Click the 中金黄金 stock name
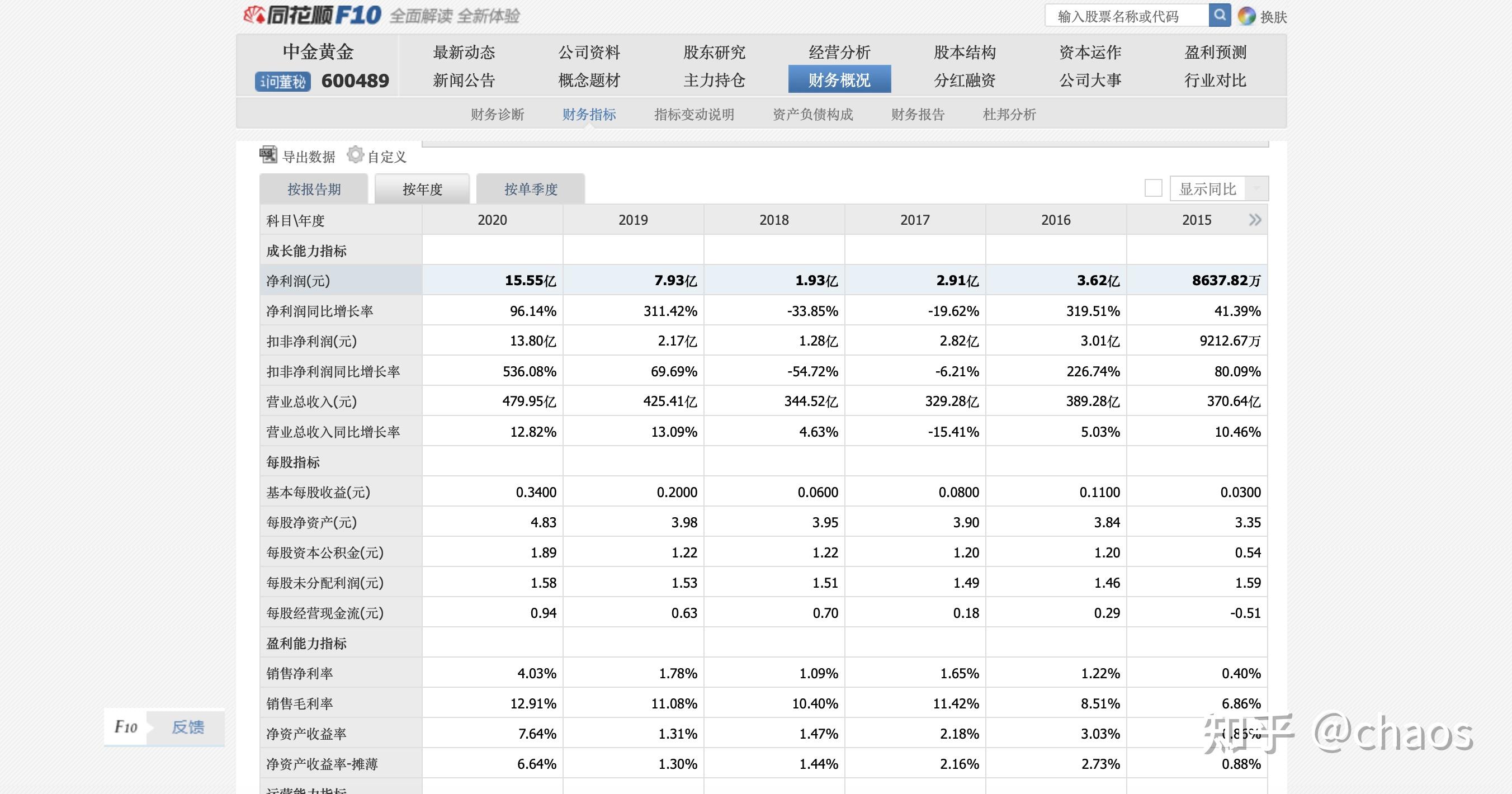 [318, 51]
